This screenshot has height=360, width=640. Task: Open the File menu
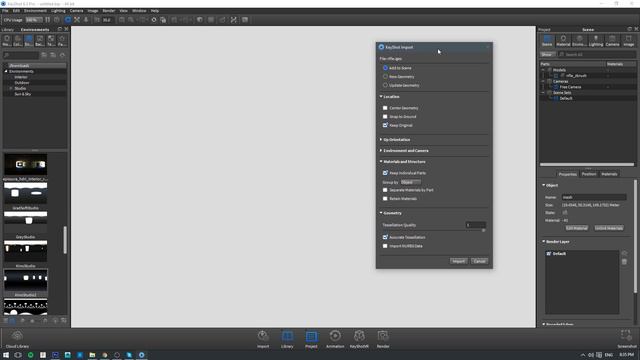[x=5, y=11]
